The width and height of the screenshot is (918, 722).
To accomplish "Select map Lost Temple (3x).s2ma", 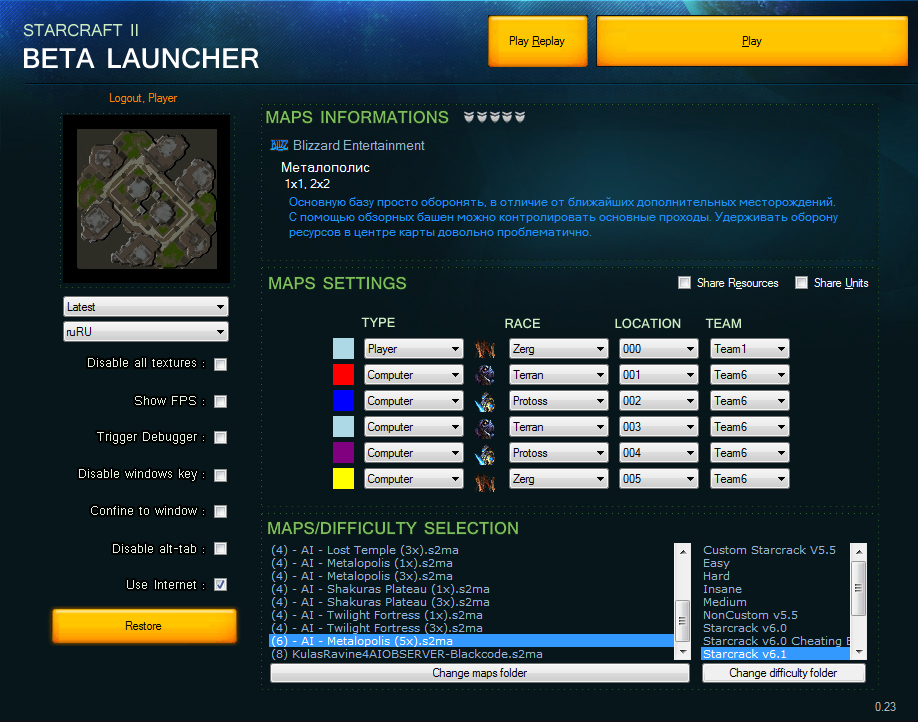I will click(x=471, y=550).
